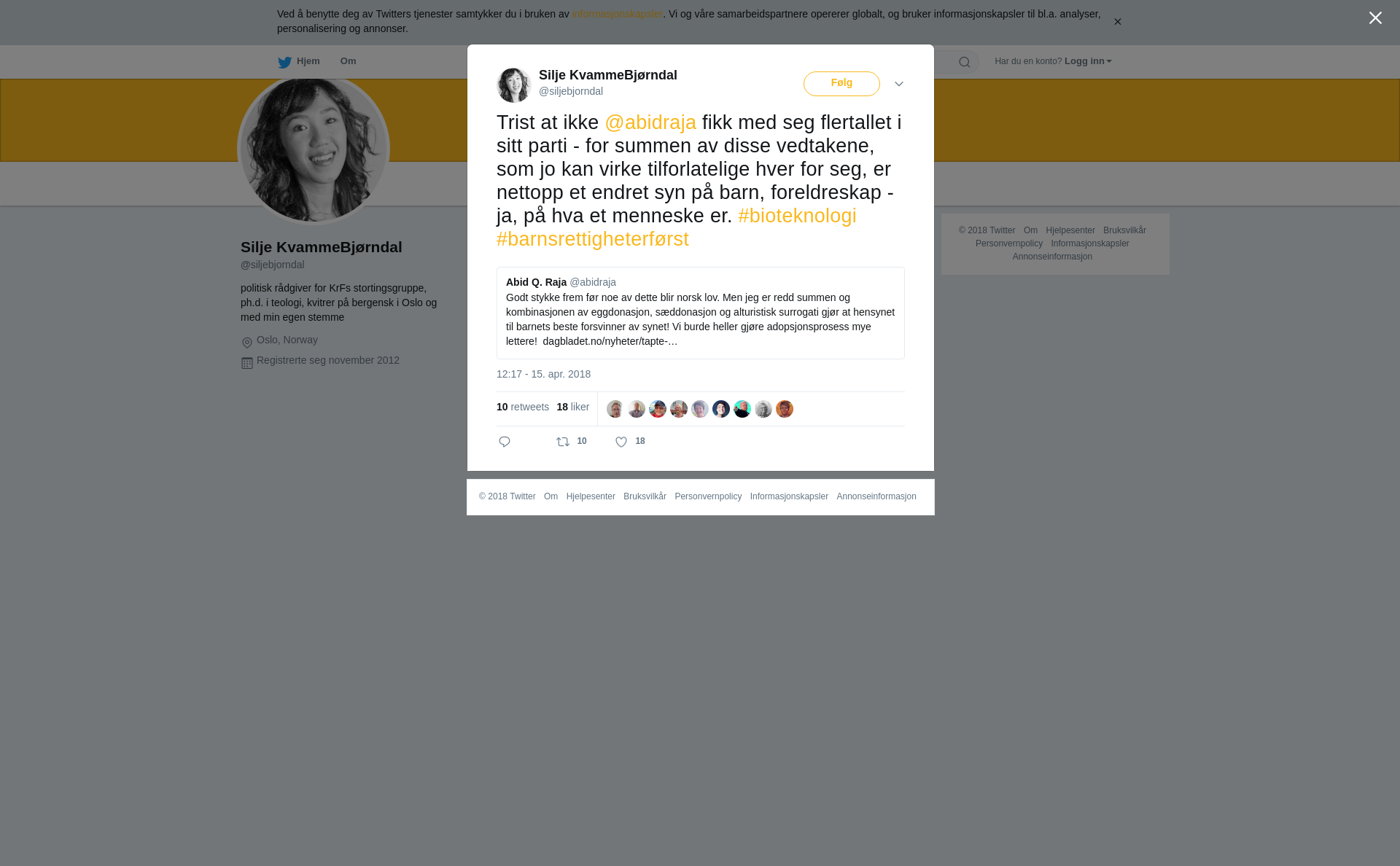Screen dimensions: 1400x866
Task: Expand tweet options chevron next to Følg
Action: coord(899,84)
